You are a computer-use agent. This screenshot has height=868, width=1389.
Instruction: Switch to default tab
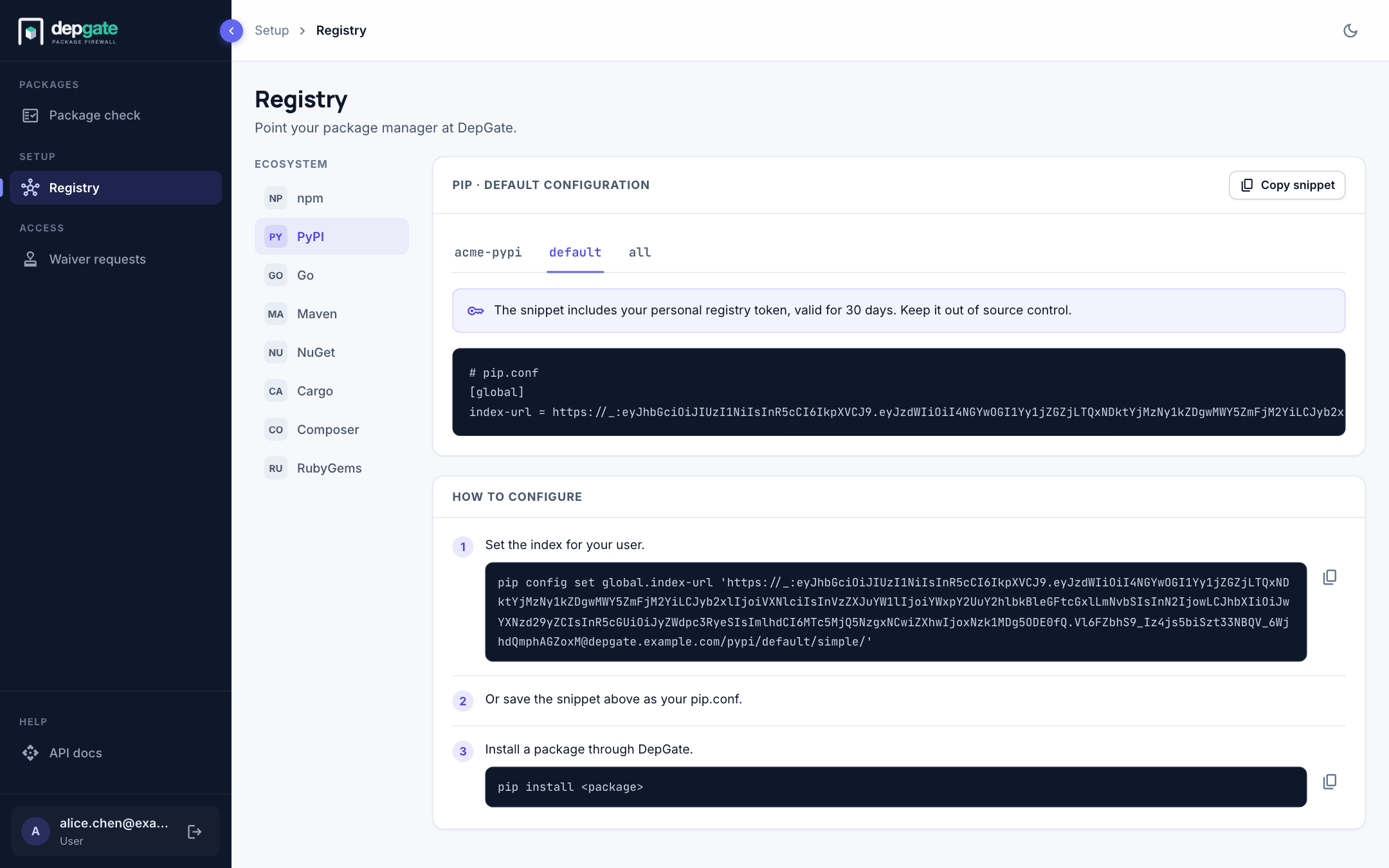pos(575,253)
